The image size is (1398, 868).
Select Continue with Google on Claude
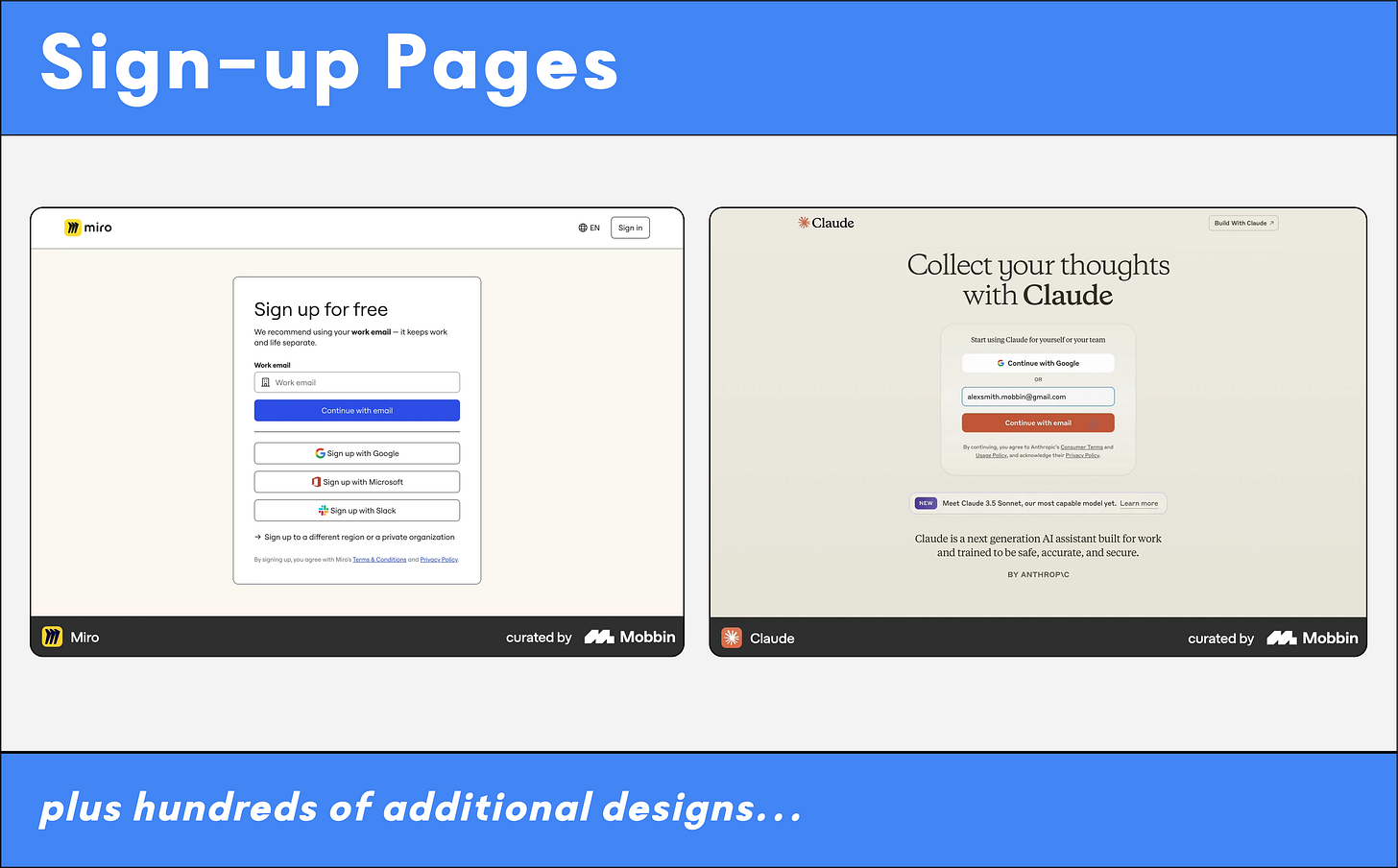[1038, 363]
